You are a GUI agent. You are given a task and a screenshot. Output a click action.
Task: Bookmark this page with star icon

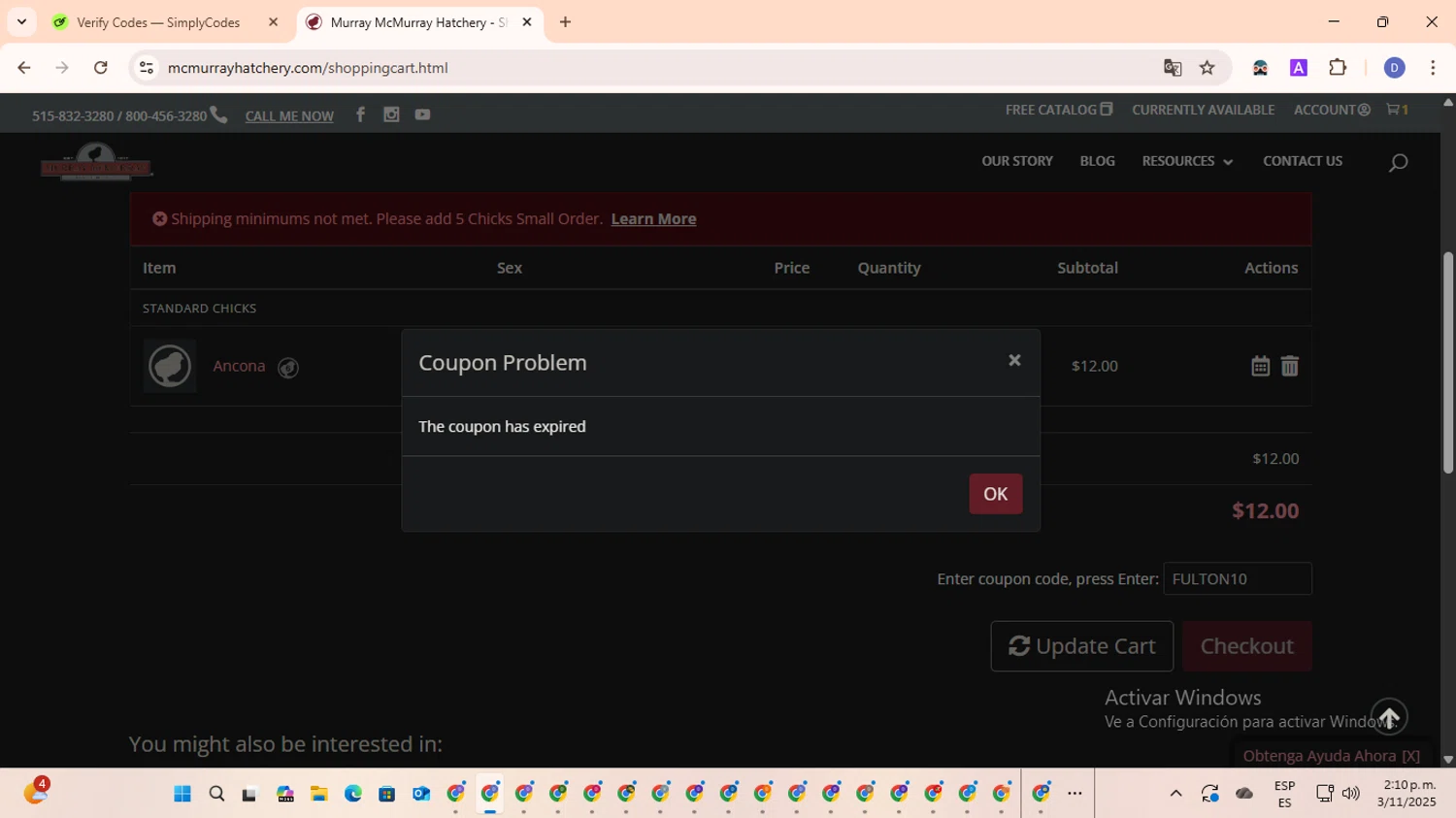[1208, 68]
